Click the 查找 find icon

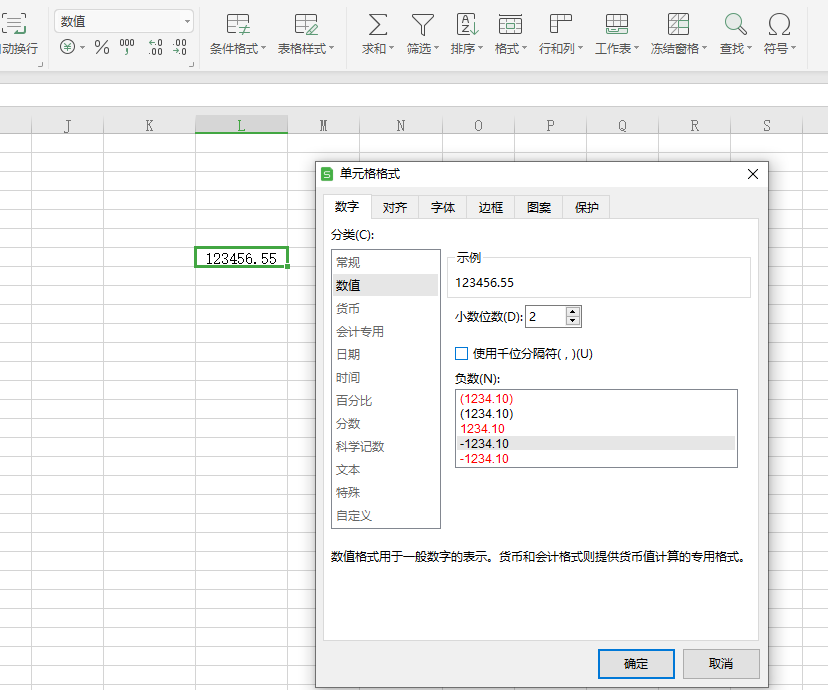coord(735,25)
